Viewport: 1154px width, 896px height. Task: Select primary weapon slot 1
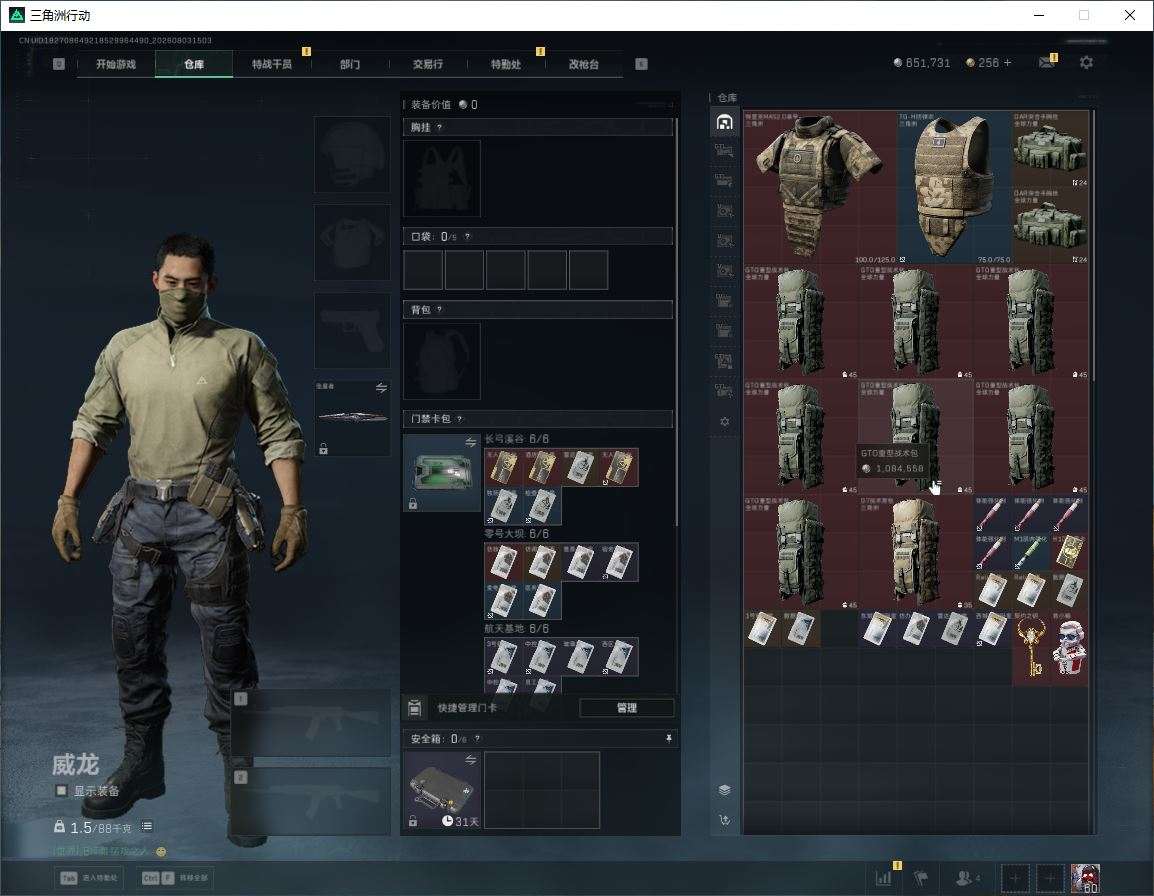click(x=311, y=723)
